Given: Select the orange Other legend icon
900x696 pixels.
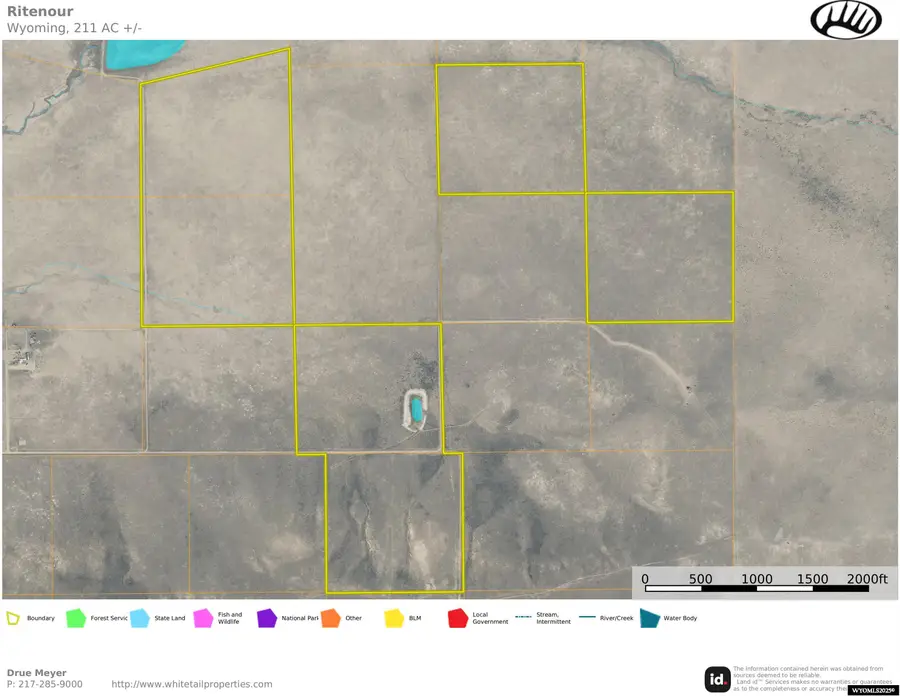Looking at the screenshot, I should pyautogui.click(x=330, y=618).
